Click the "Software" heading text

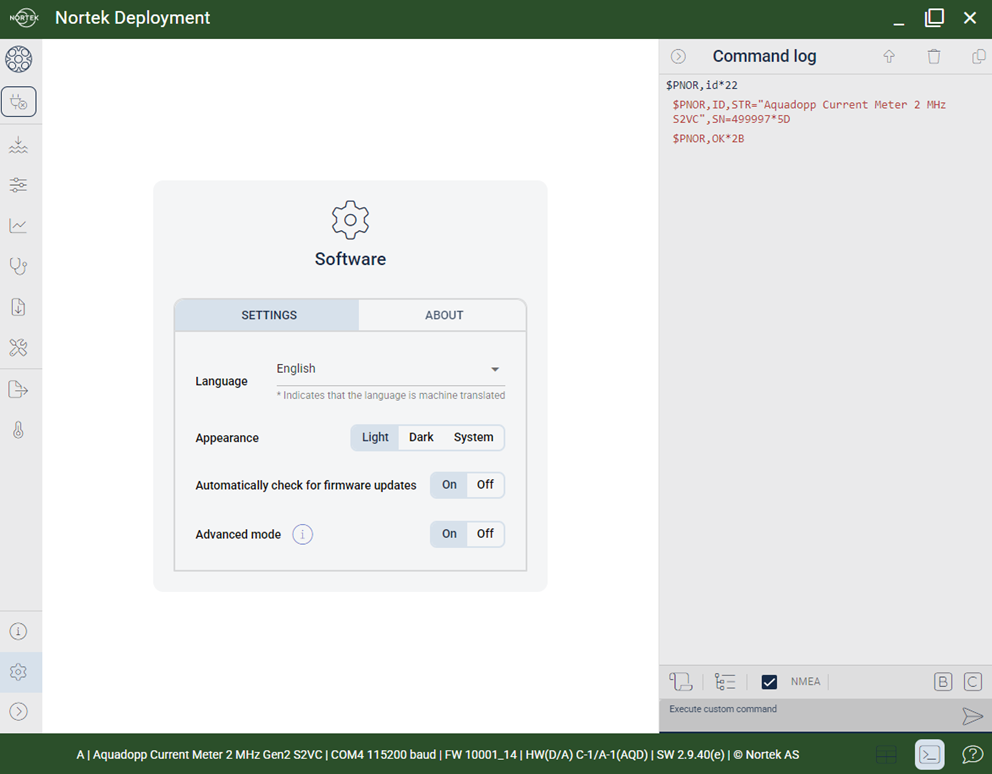(x=350, y=259)
